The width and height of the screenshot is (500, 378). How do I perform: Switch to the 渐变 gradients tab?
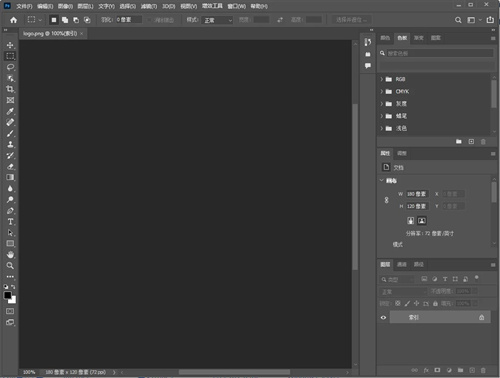pyautogui.click(x=419, y=38)
